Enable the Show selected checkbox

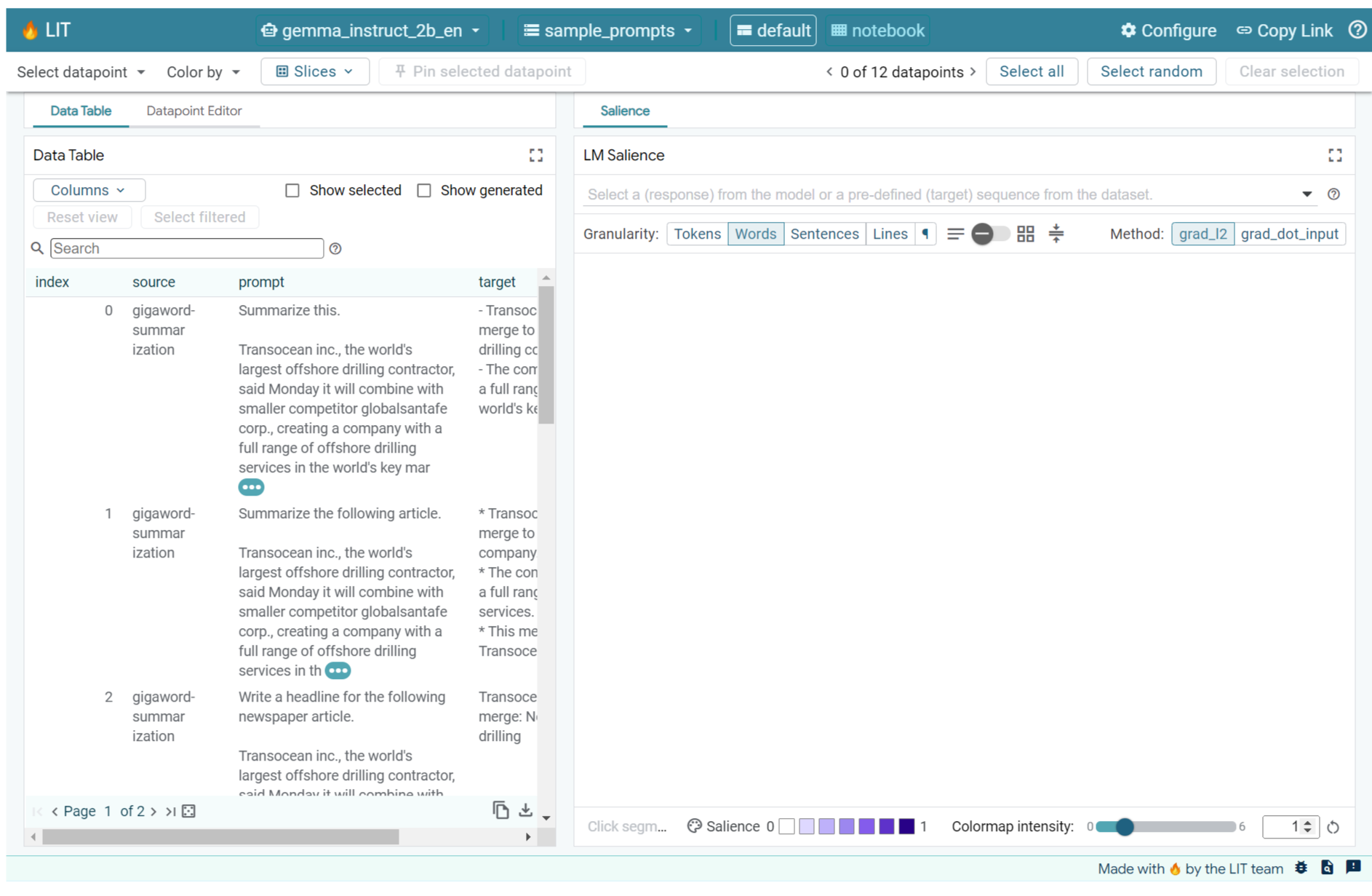[292, 190]
